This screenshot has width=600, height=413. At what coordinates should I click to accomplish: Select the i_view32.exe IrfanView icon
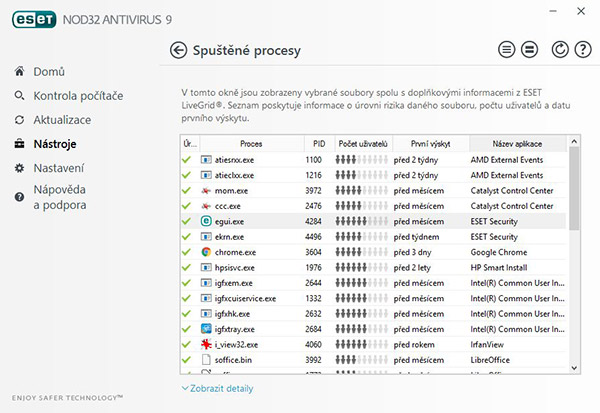pyautogui.click(x=206, y=344)
